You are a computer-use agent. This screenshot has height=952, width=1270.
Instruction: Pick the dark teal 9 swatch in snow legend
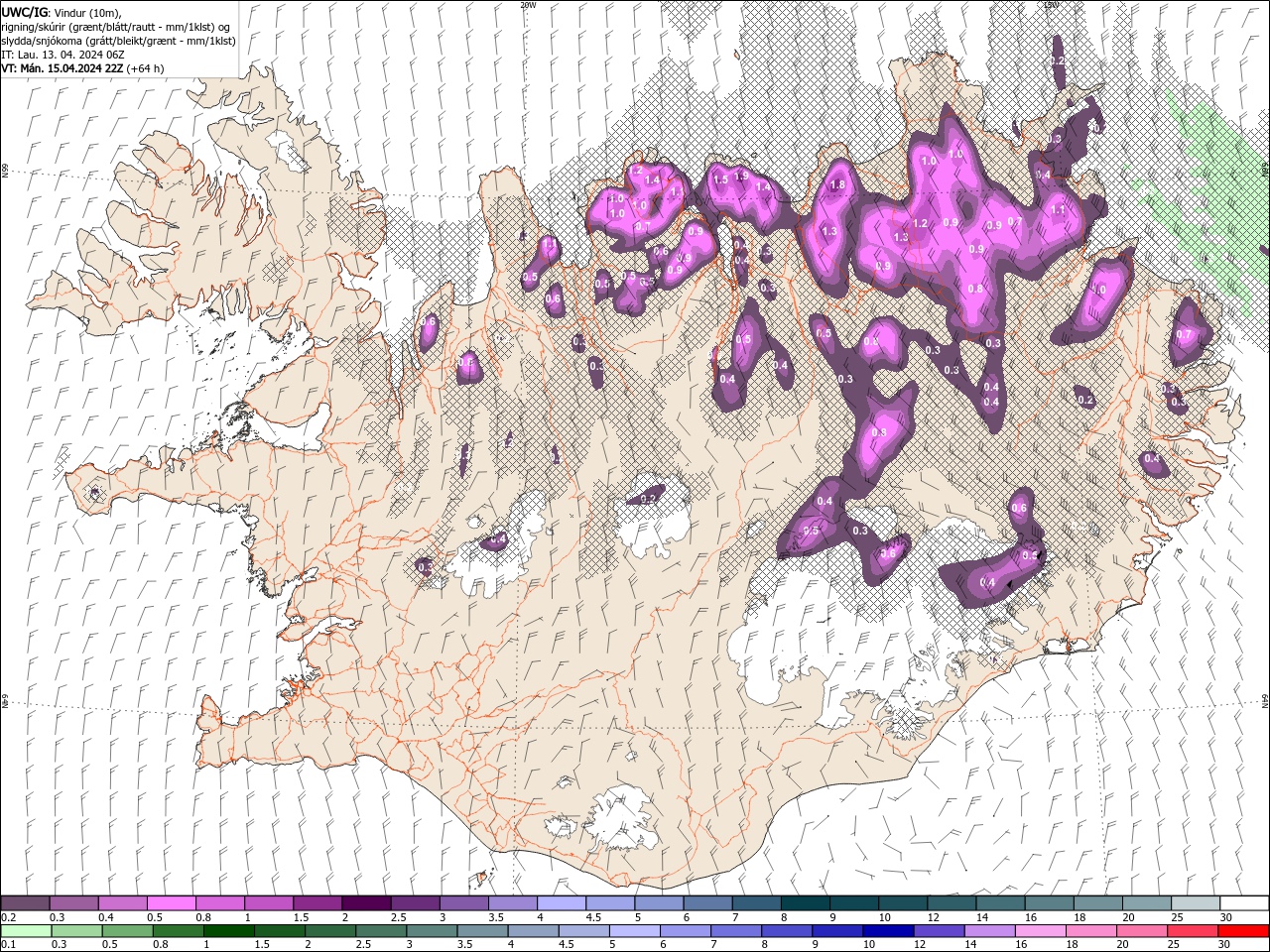[854, 902]
